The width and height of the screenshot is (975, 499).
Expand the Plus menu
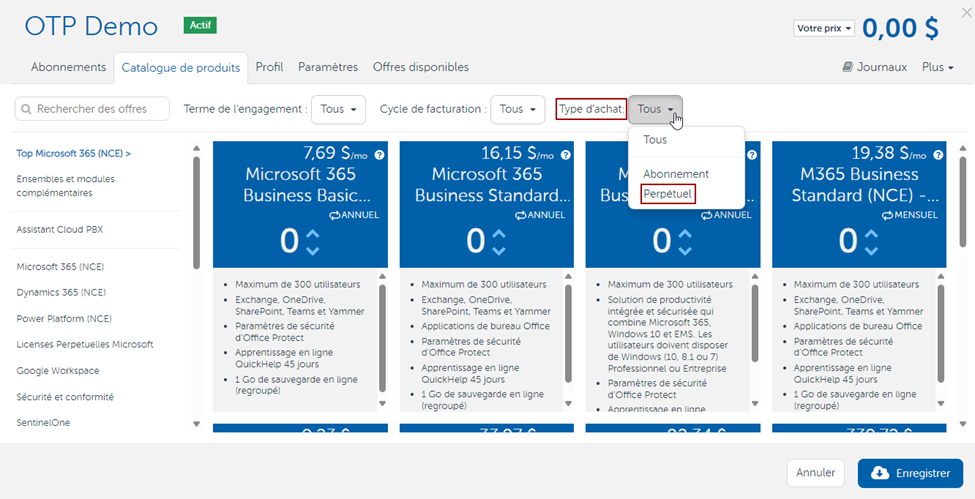pos(938,67)
